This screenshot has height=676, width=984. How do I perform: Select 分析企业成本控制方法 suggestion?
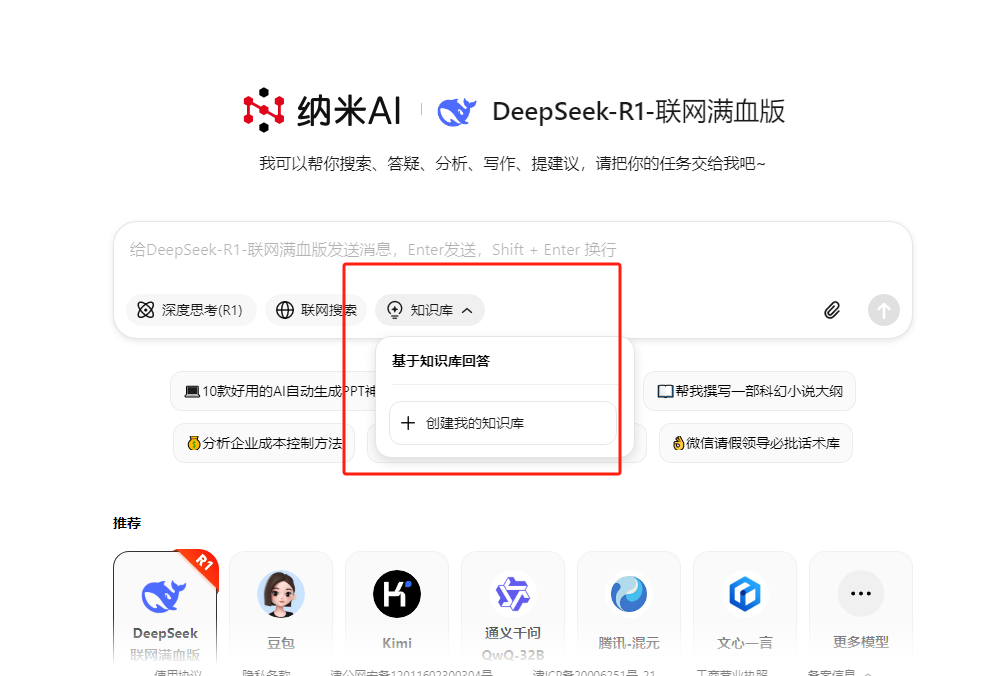(264, 443)
